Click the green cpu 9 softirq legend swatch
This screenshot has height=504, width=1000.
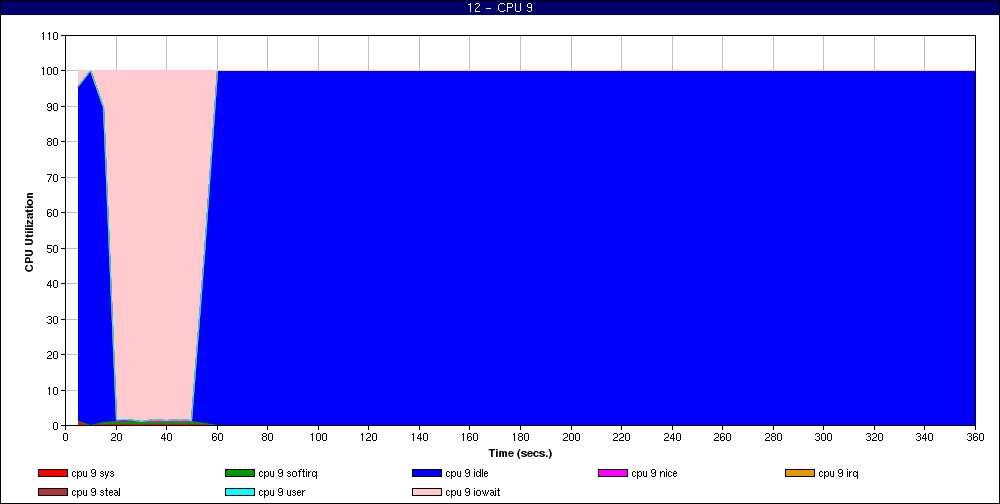(239, 473)
